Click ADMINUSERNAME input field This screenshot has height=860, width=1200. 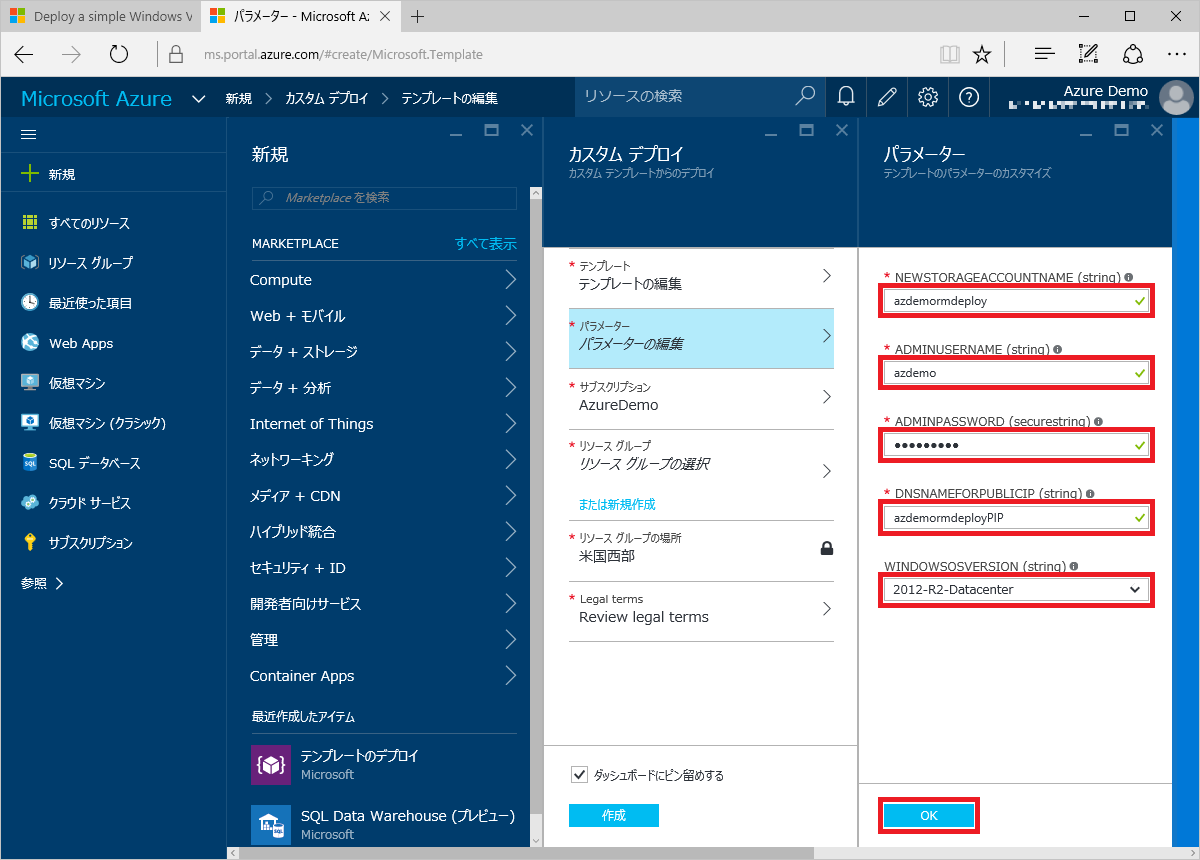tap(1015, 373)
